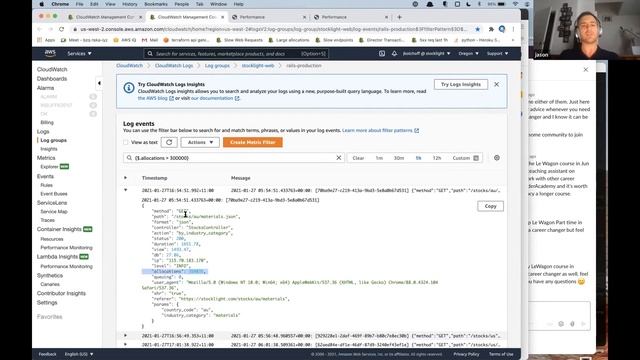Open Insights under Logs in sidebar
640x360 pixels.
(49, 149)
